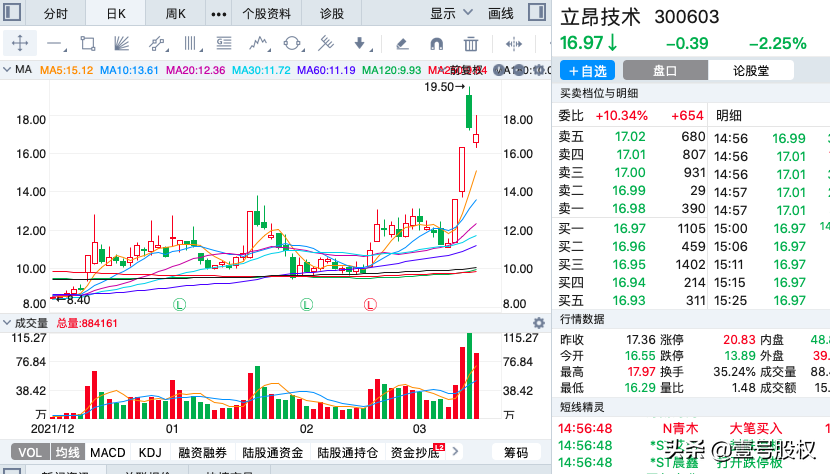This screenshot has height=474, width=830.
Task: Click the 筹码 chips button
Action: [x=516, y=452]
